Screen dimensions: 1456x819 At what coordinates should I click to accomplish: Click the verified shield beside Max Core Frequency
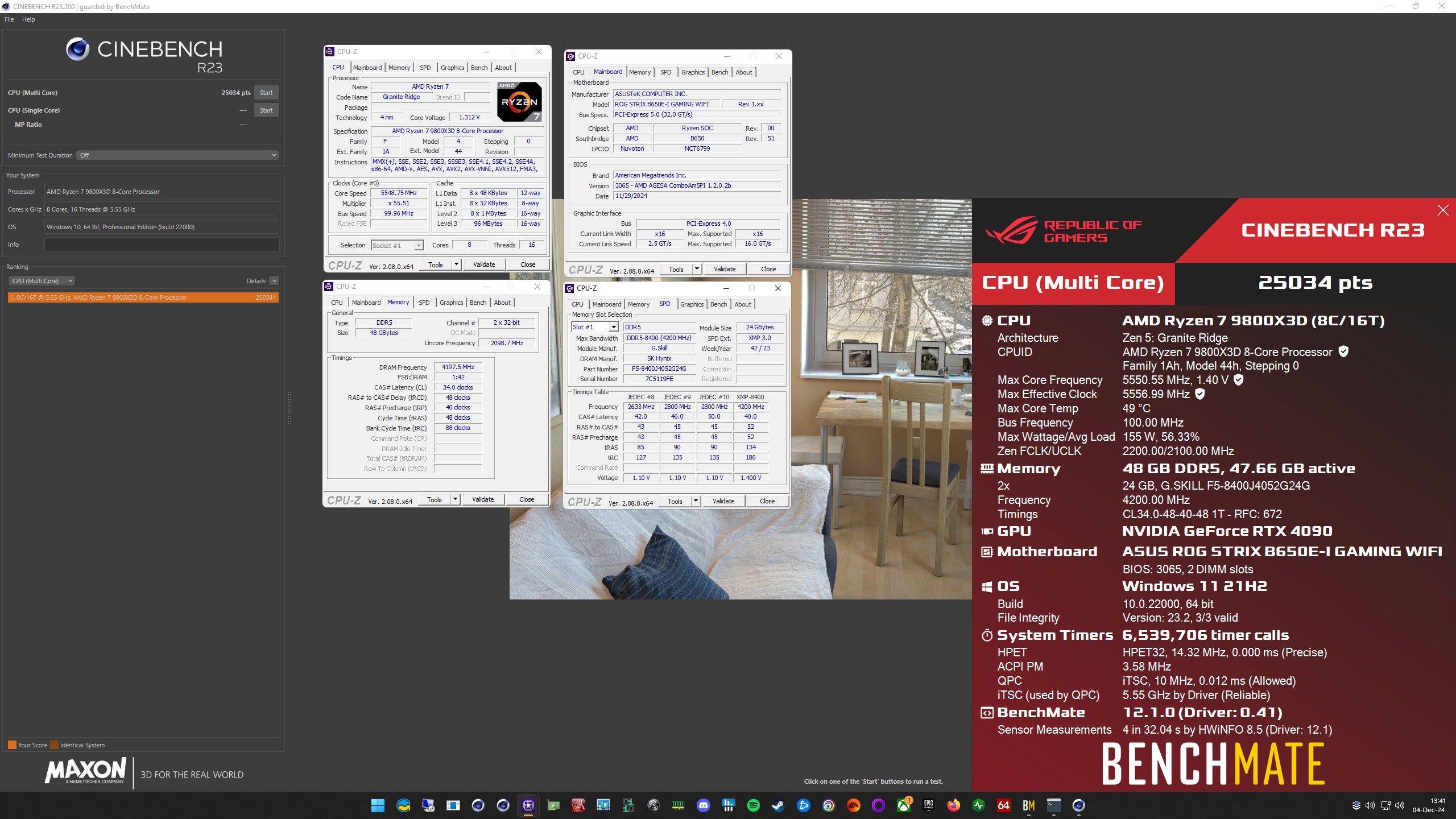[1238, 379]
